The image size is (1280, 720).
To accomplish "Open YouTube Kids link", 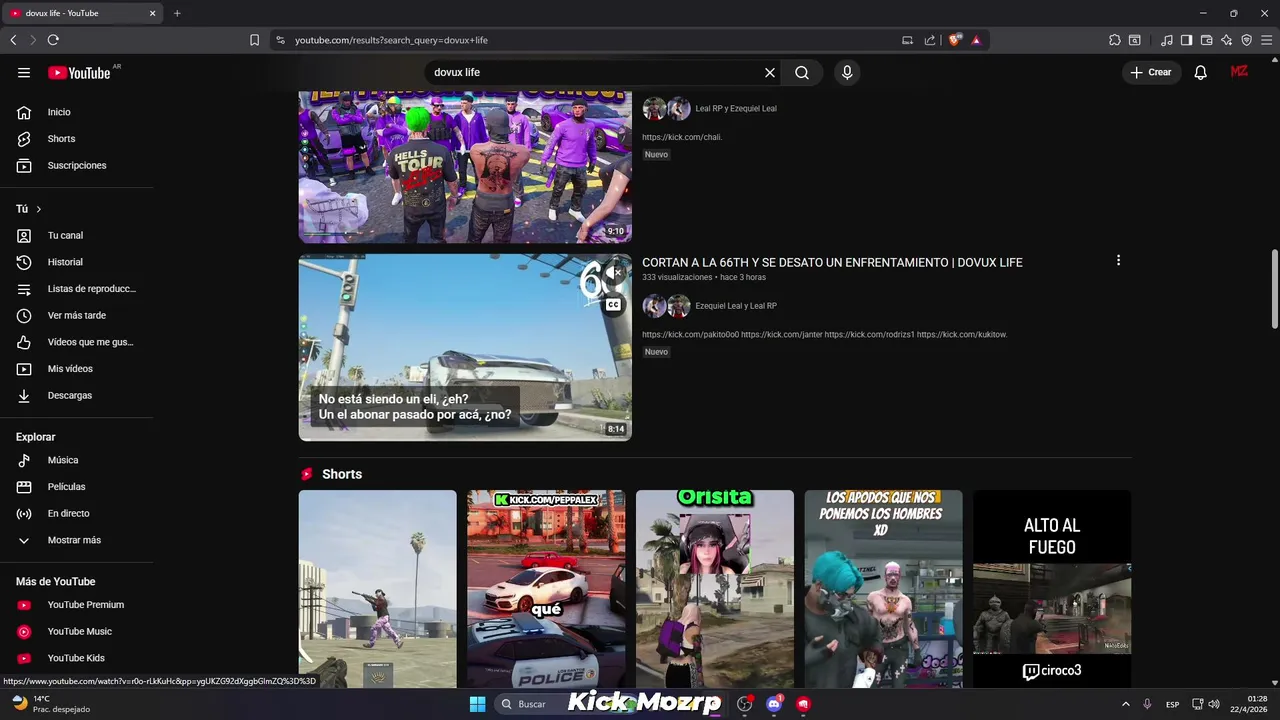I will [77, 658].
